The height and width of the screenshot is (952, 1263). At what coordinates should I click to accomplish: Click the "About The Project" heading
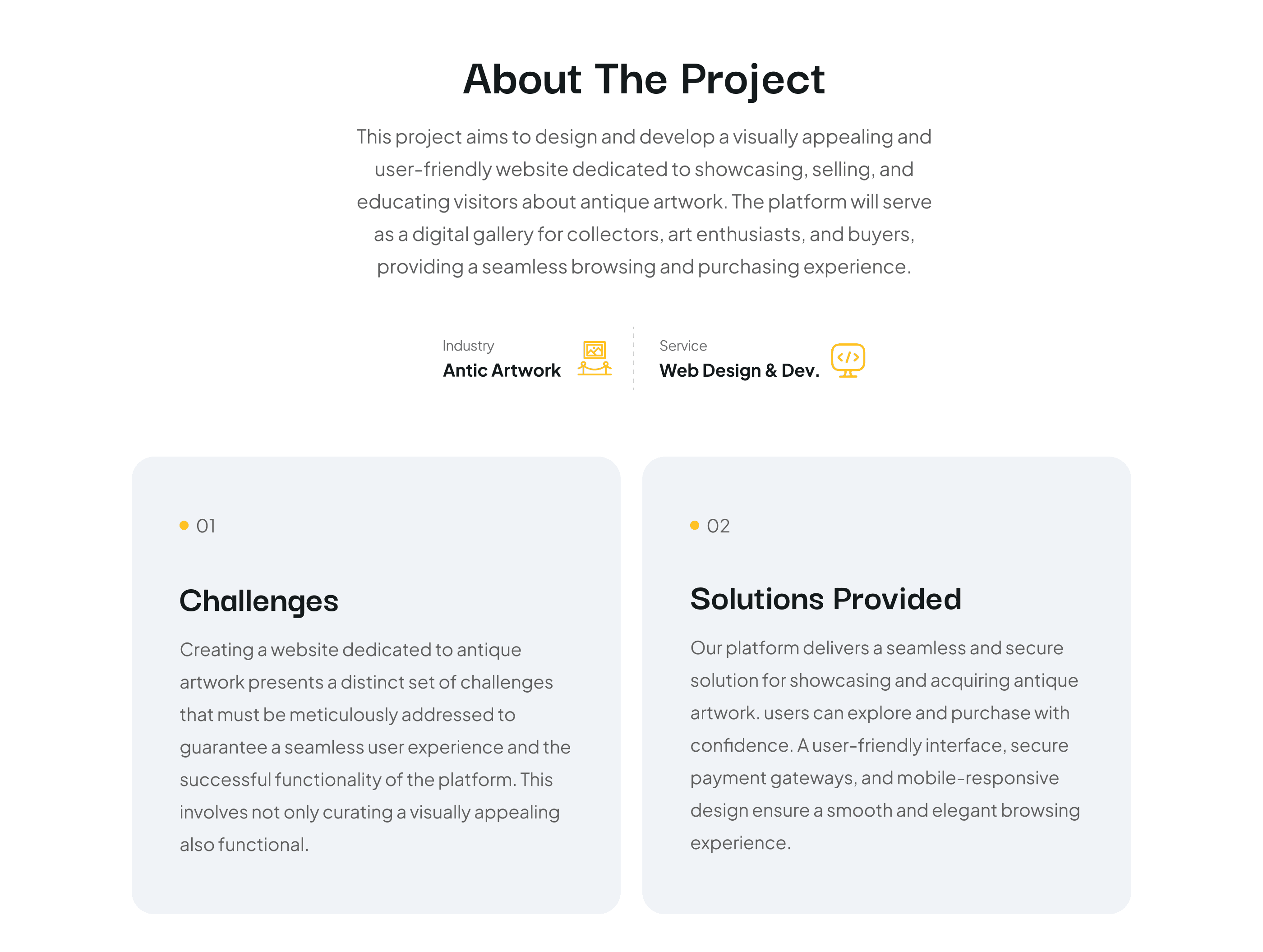click(644, 79)
